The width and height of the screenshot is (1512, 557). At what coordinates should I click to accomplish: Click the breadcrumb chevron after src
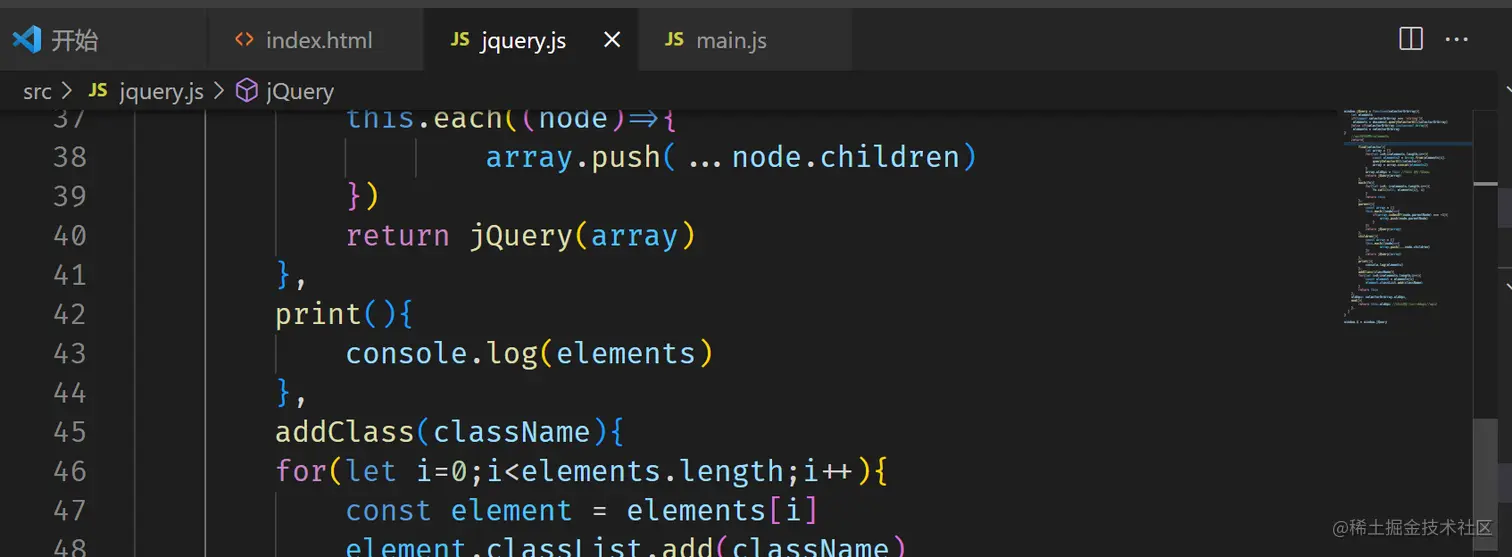pos(67,91)
